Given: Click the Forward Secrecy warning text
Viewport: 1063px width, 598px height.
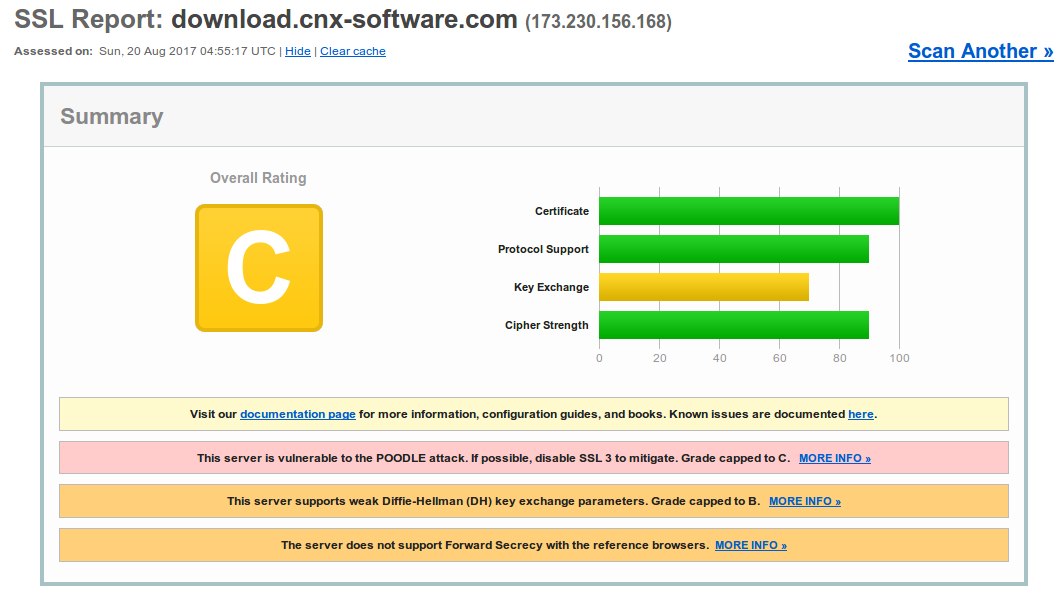Looking at the screenshot, I should coord(495,546).
